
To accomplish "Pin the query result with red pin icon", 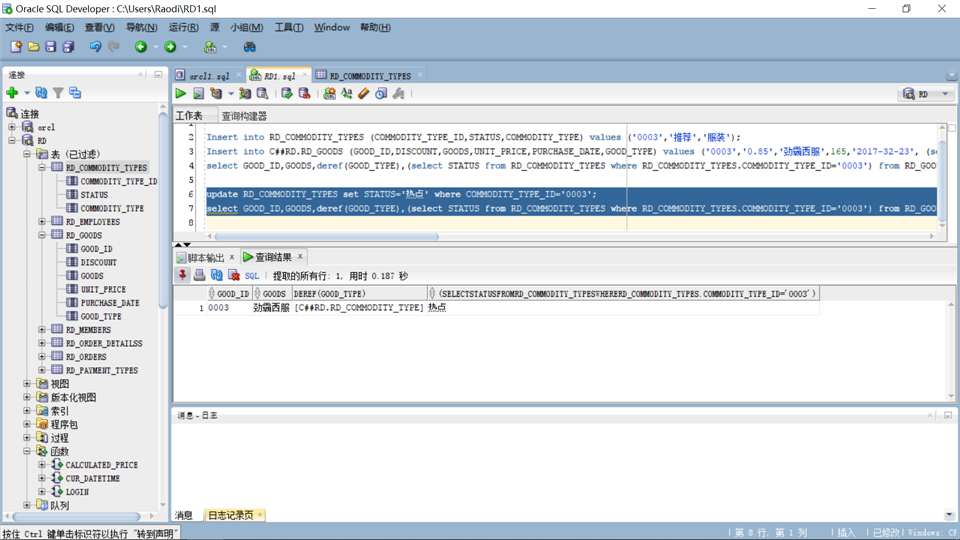I will click(182, 276).
